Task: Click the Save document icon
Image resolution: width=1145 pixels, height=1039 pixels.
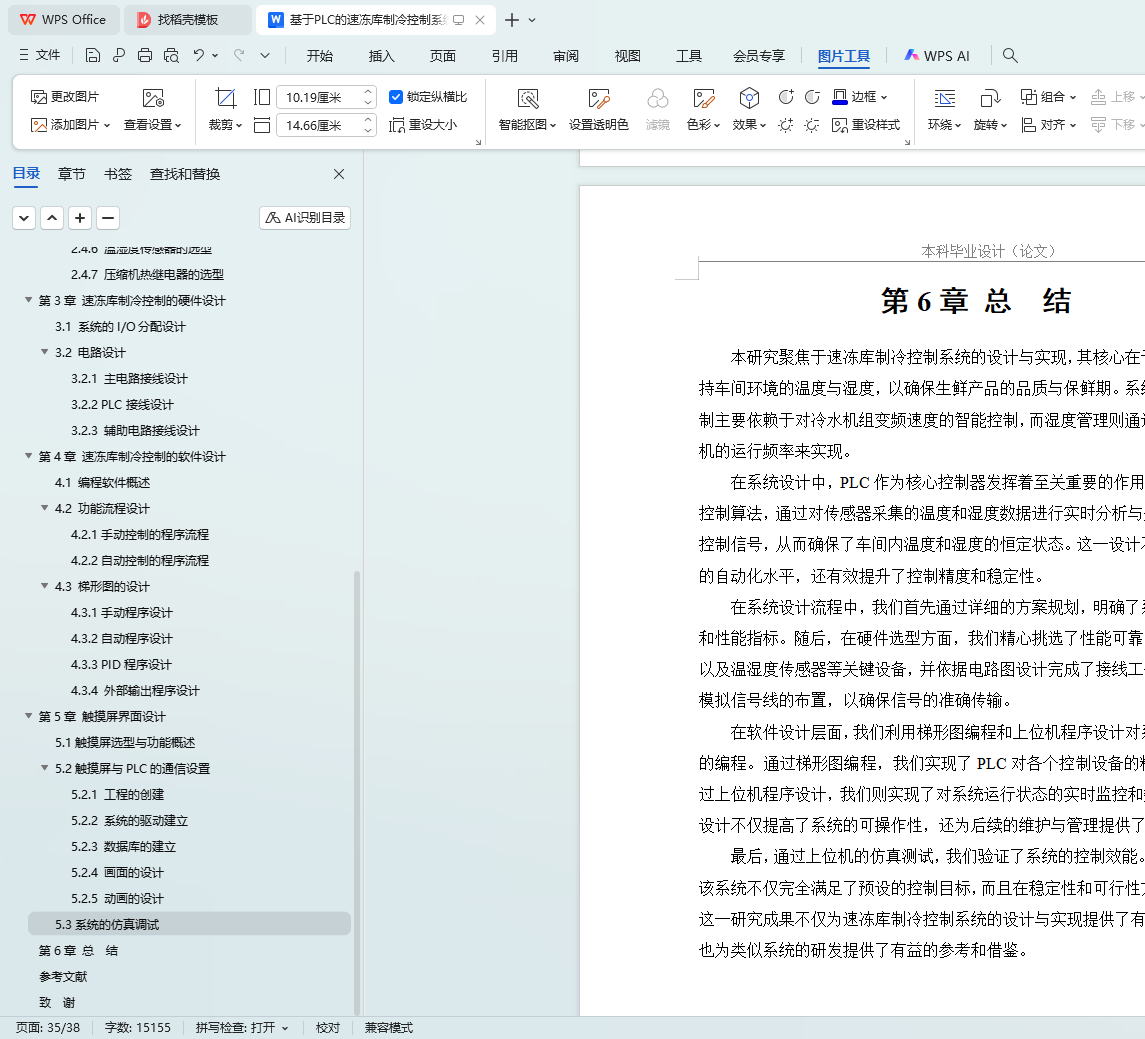Action: tap(93, 55)
